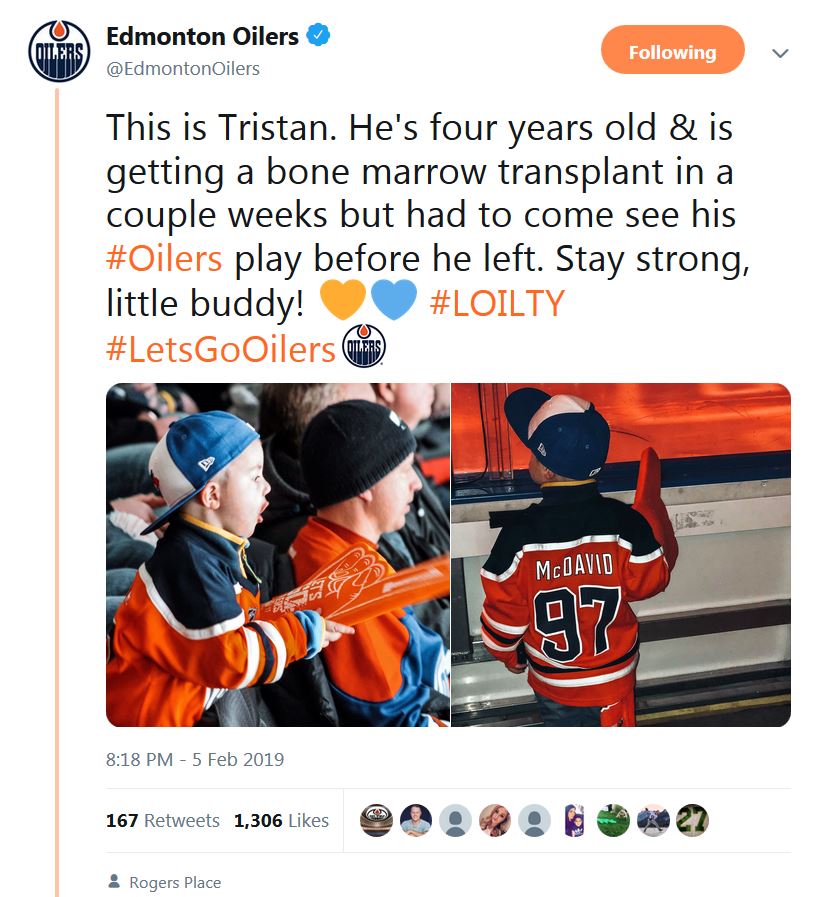Open the #LetsGoOilers hashtag
Screen dimensions: 818x897
coord(220,347)
